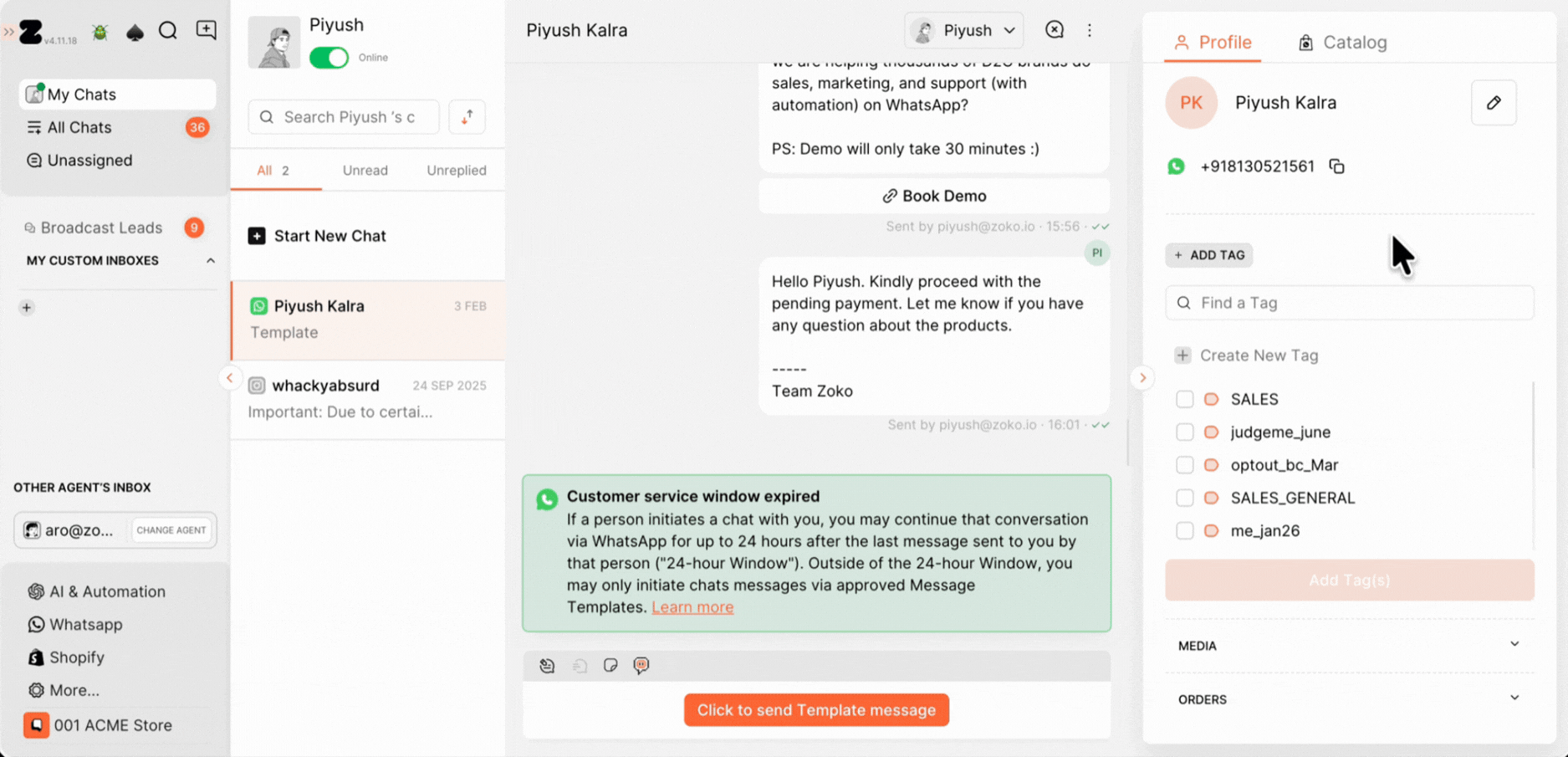Open Learn more link
Screen dimensions: 1568x757
click(692, 607)
